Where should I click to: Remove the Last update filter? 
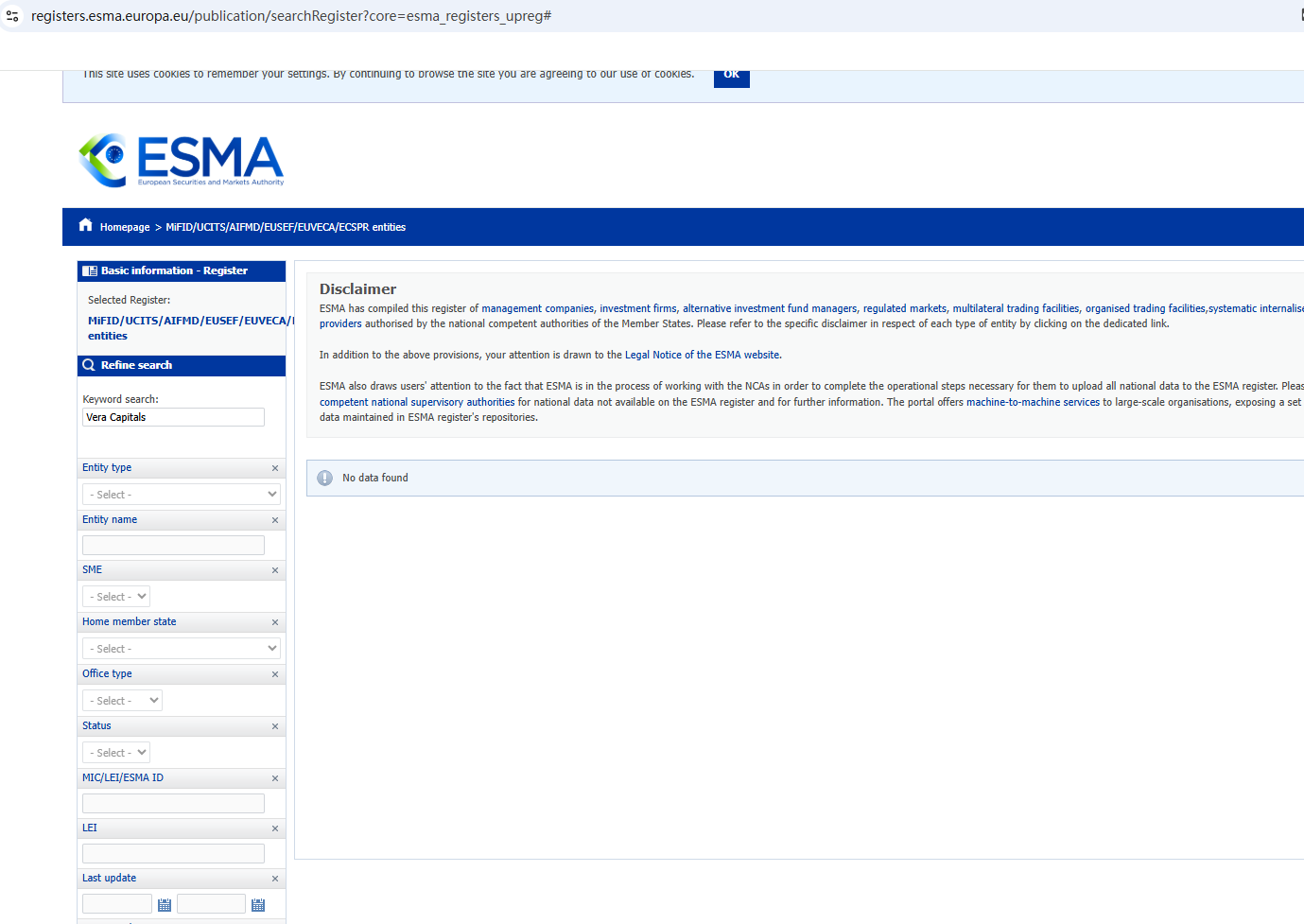click(275, 879)
